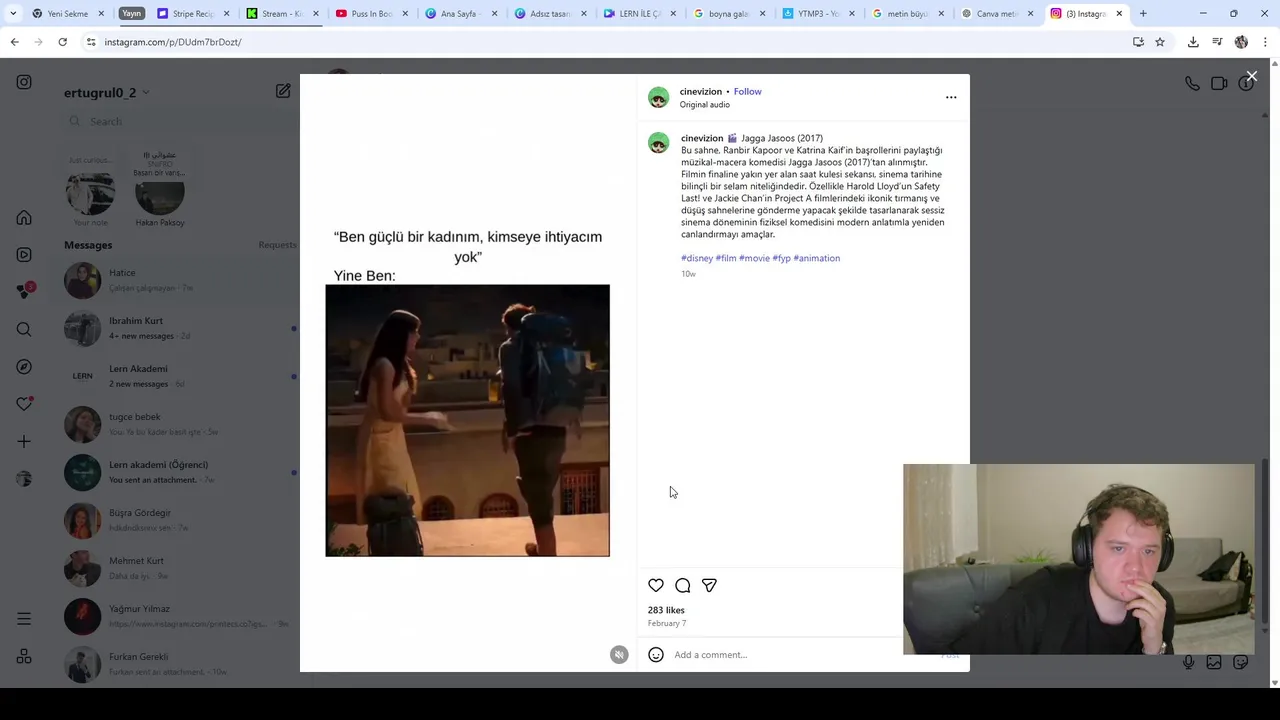Switch to the Puss In Boots tab
This screenshot has height=720, width=1280.
coord(370,14)
